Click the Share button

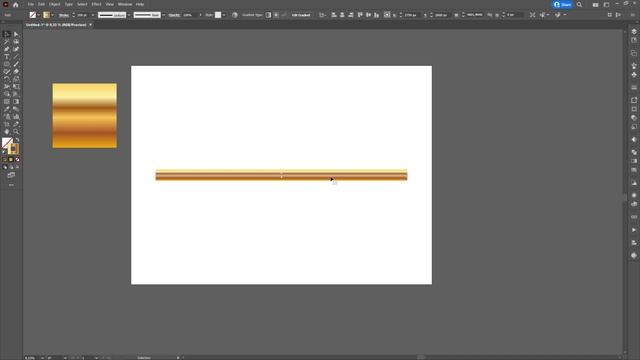coord(562,4)
